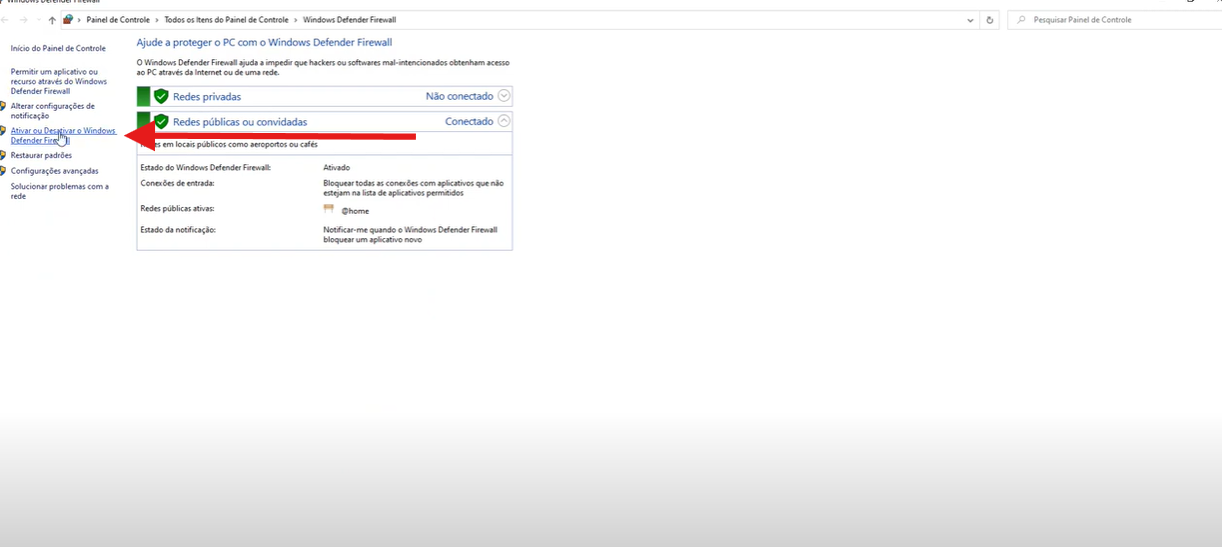
Task: Click the magnifier icon in the search box
Action: coord(1021,20)
